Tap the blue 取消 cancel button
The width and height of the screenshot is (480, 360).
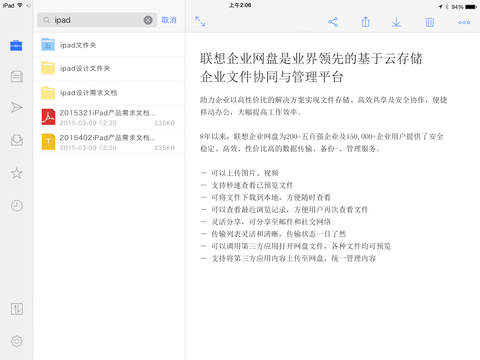169,20
